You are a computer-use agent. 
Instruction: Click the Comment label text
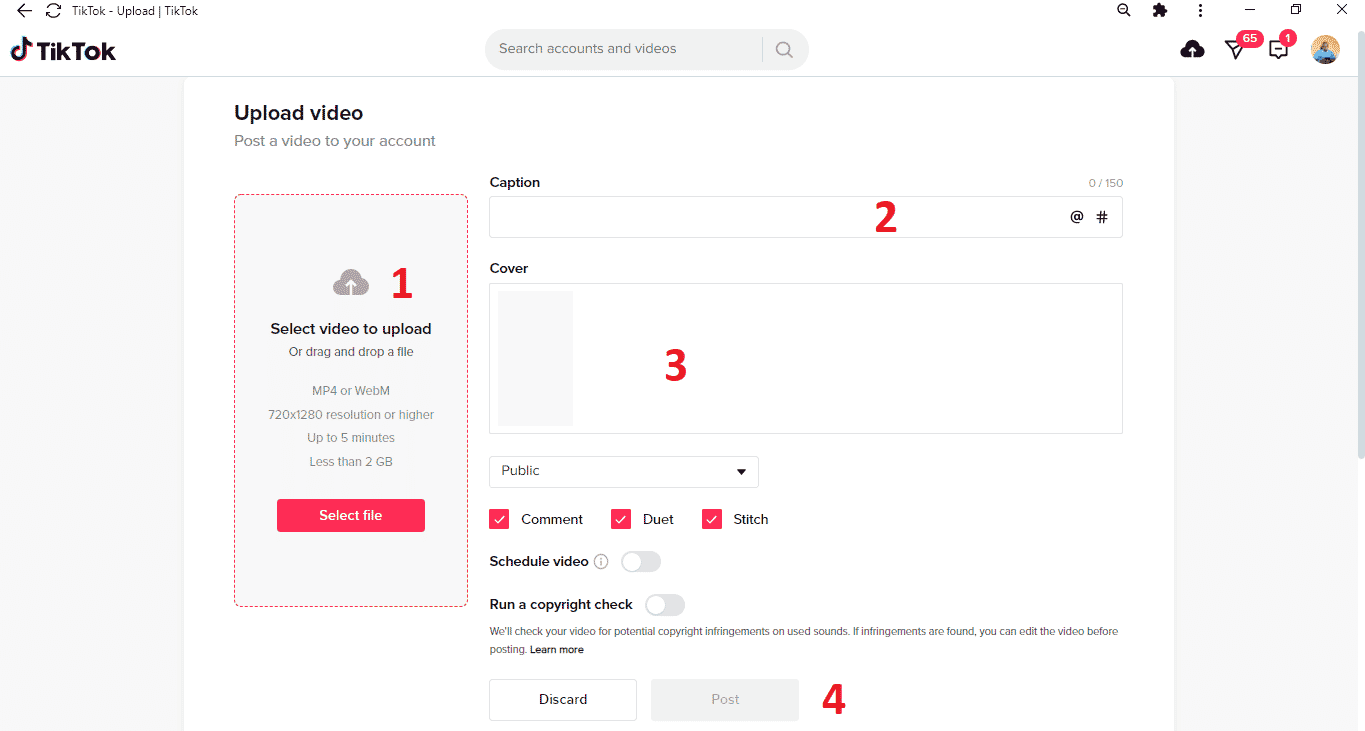click(552, 519)
